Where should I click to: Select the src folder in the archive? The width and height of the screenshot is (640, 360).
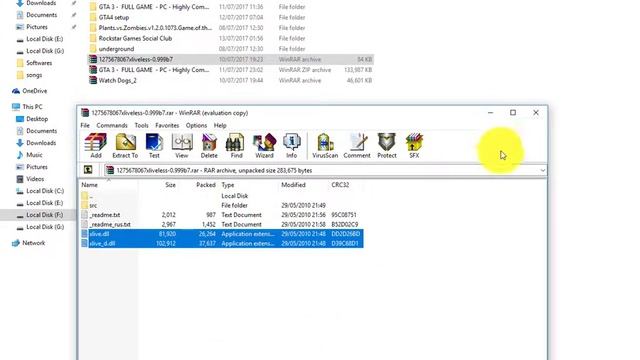coord(221,205)
